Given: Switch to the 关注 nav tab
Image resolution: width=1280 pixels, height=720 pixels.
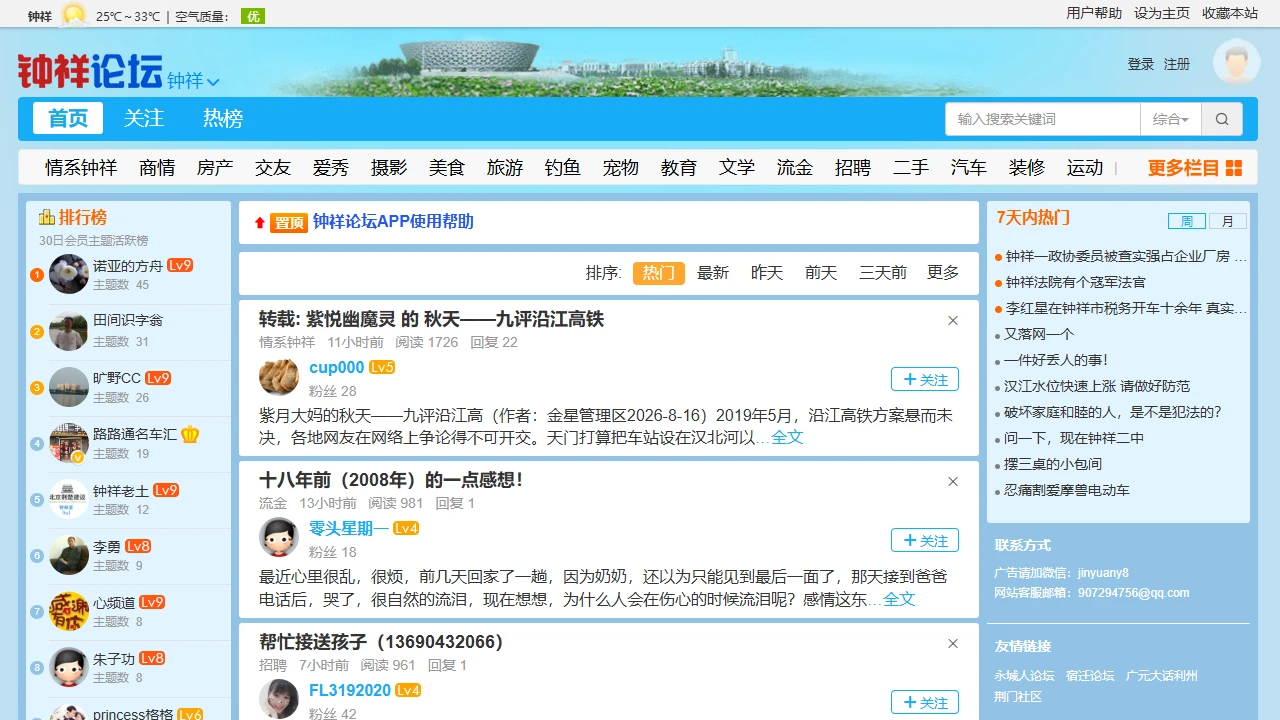Looking at the screenshot, I should (x=144, y=118).
